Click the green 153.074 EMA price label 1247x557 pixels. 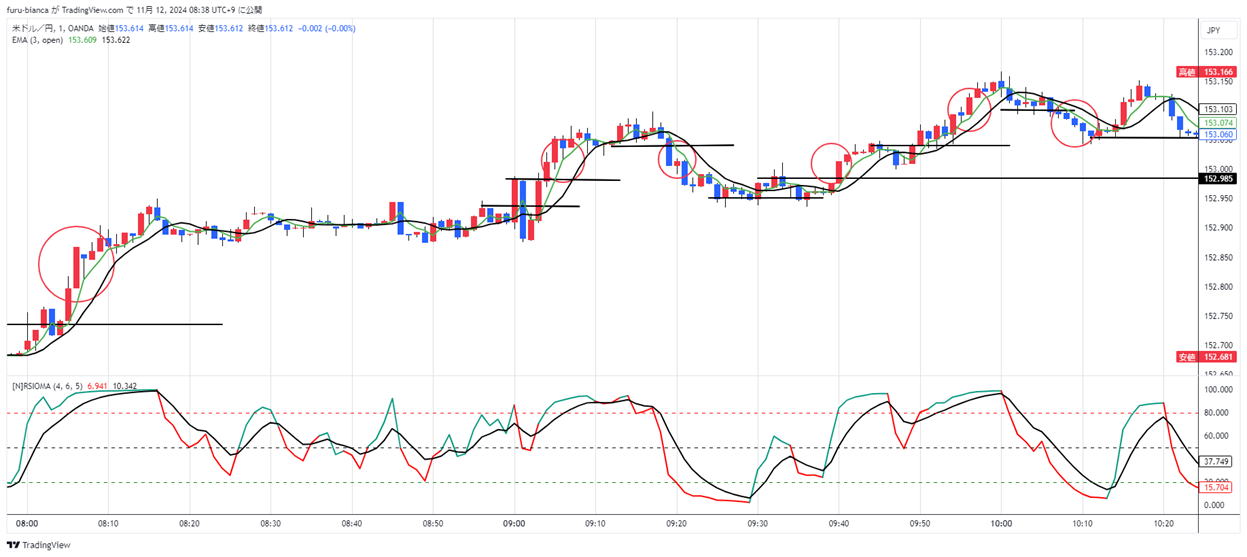pos(1218,122)
